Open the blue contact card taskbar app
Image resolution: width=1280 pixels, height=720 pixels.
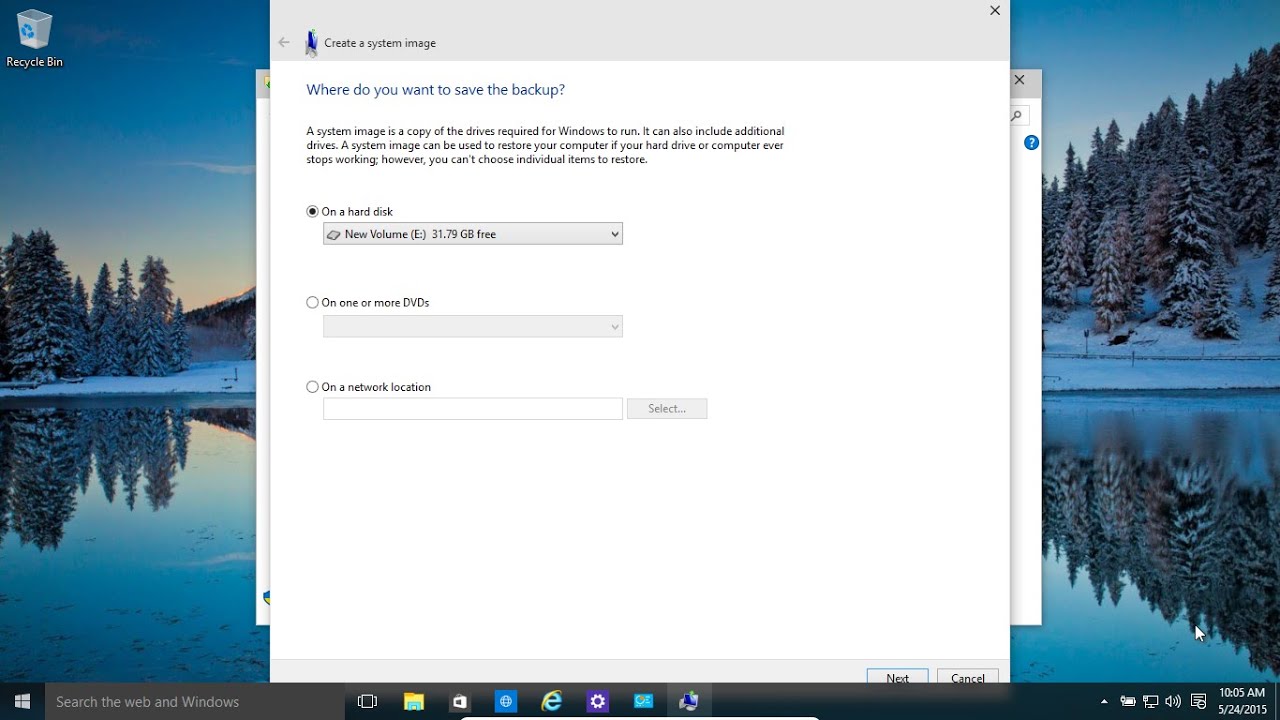click(x=644, y=702)
